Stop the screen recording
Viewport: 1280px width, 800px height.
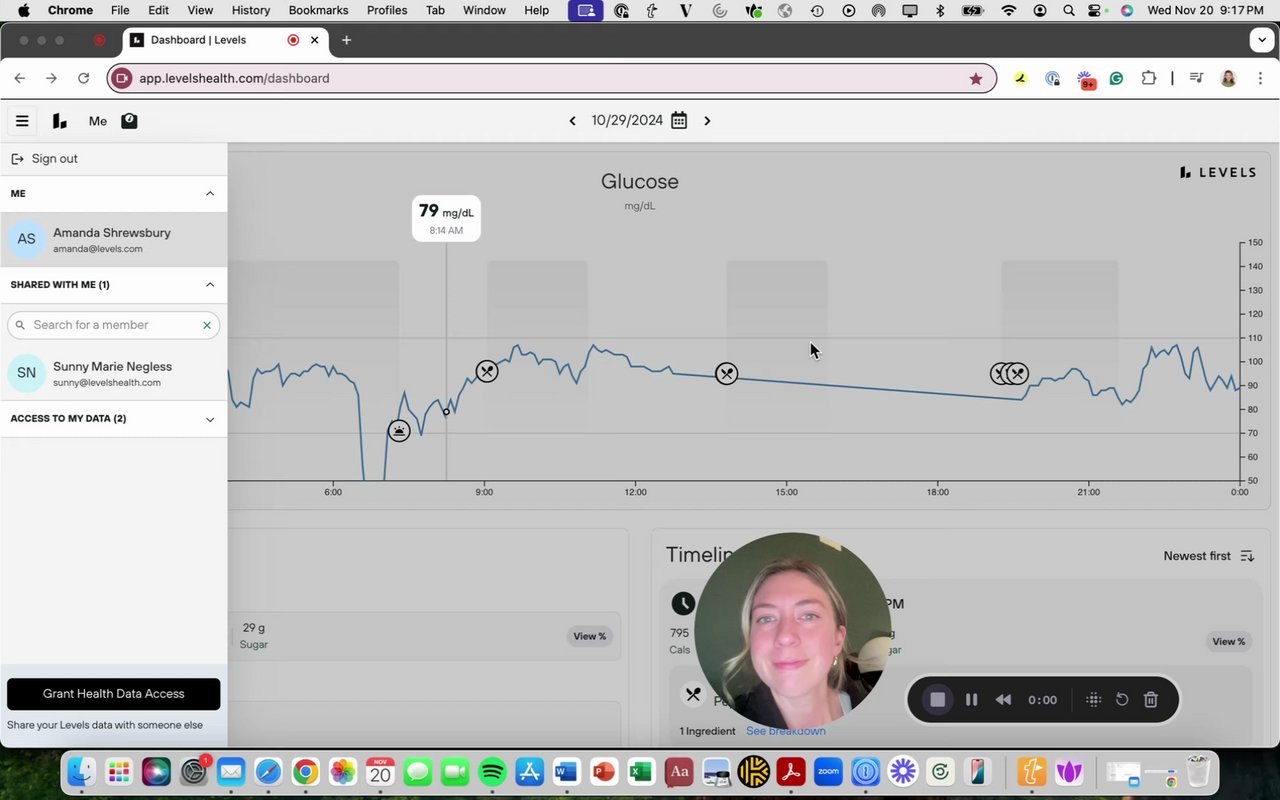(937, 700)
